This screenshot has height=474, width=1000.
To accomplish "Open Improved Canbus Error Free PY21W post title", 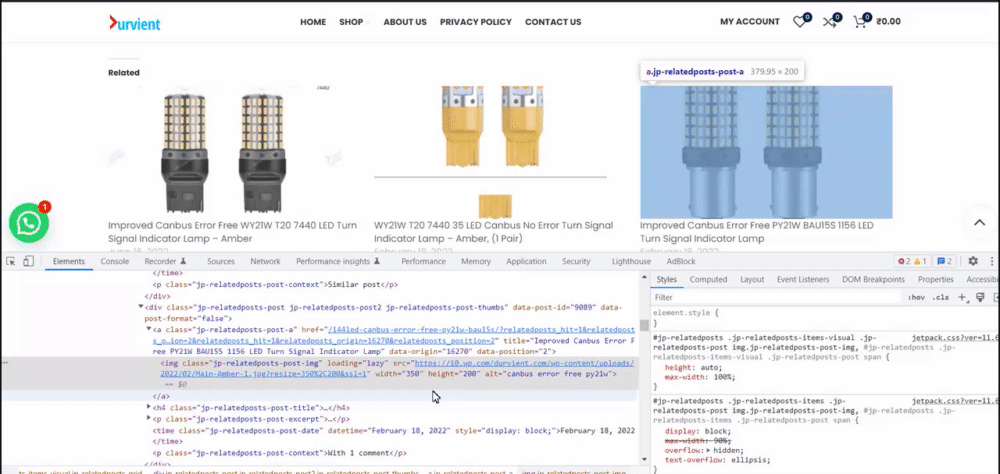I will (x=757, y=232).
